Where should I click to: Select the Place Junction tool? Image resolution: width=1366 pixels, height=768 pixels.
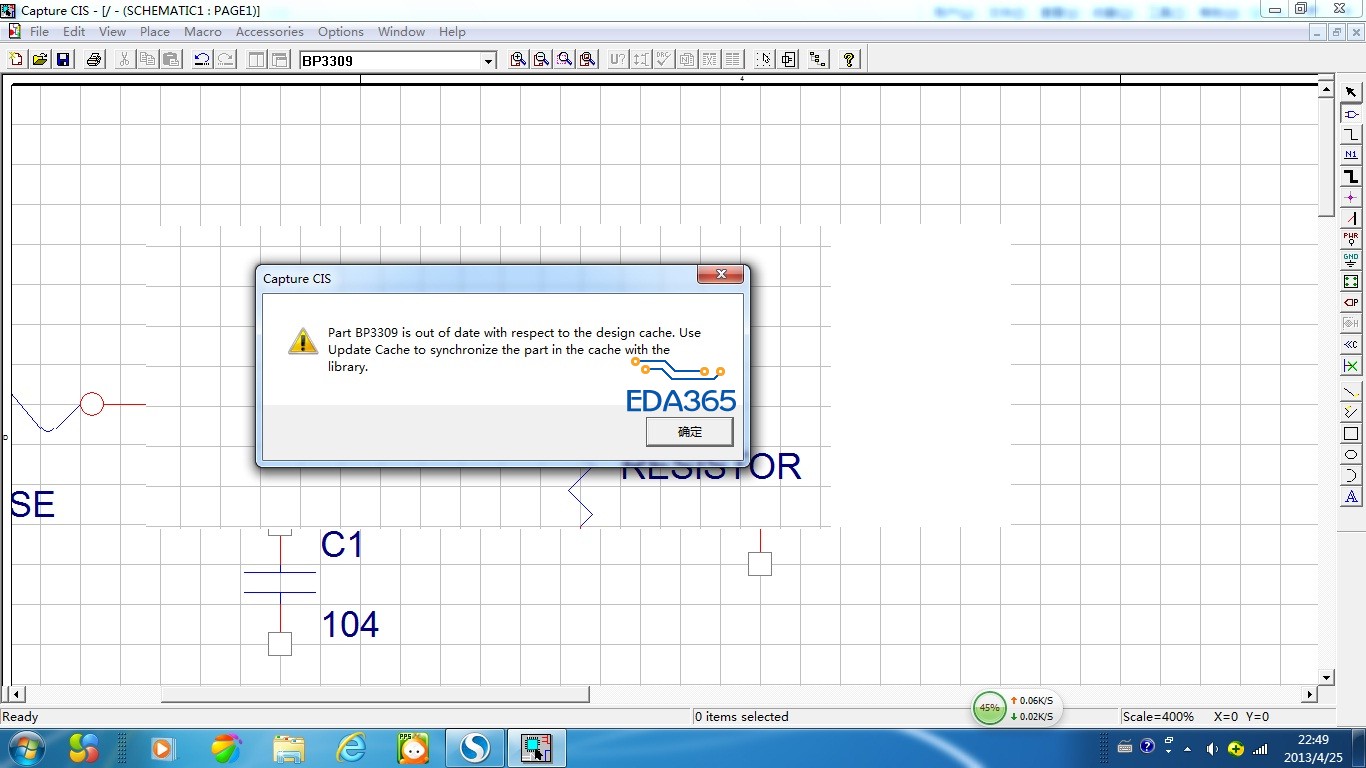coord(1351,197)
